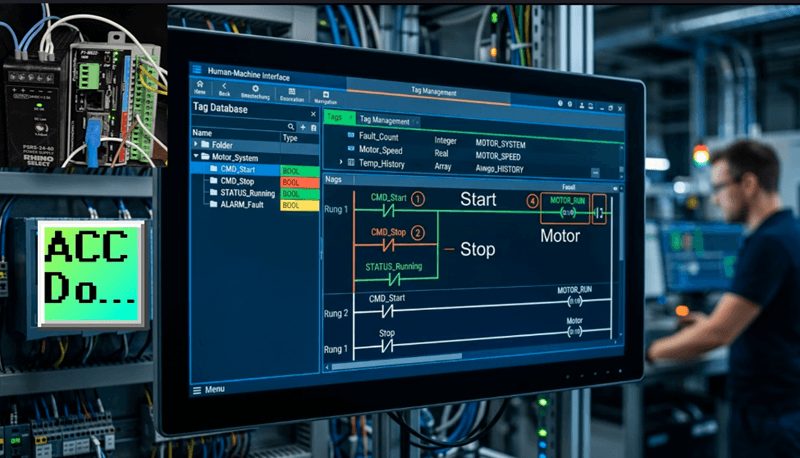Click the red BOOL cell for CMD_Stop
The image size is (800, 458).
coord(299,183)
